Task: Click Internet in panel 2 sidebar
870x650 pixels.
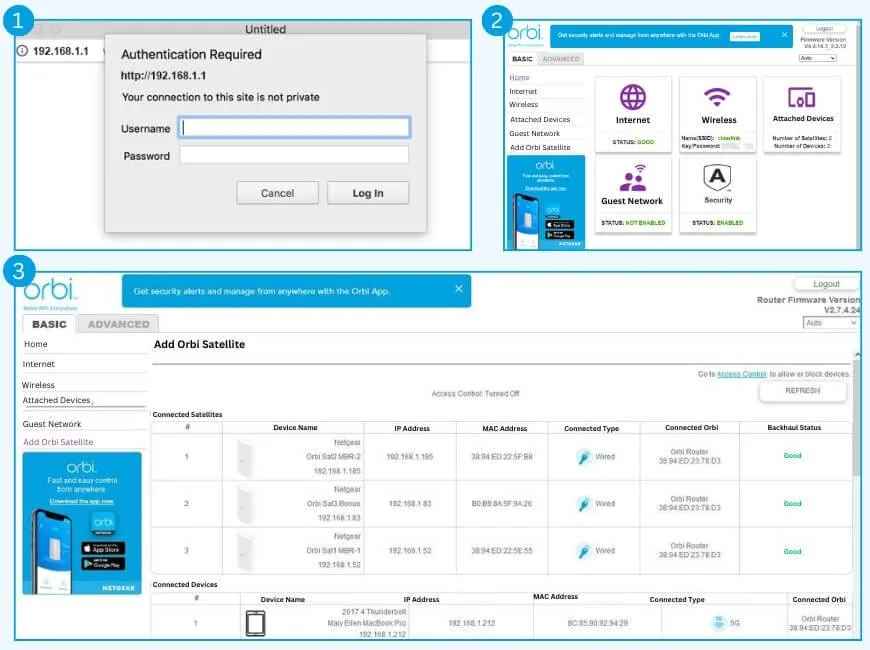Action: (x=523, y=92)
